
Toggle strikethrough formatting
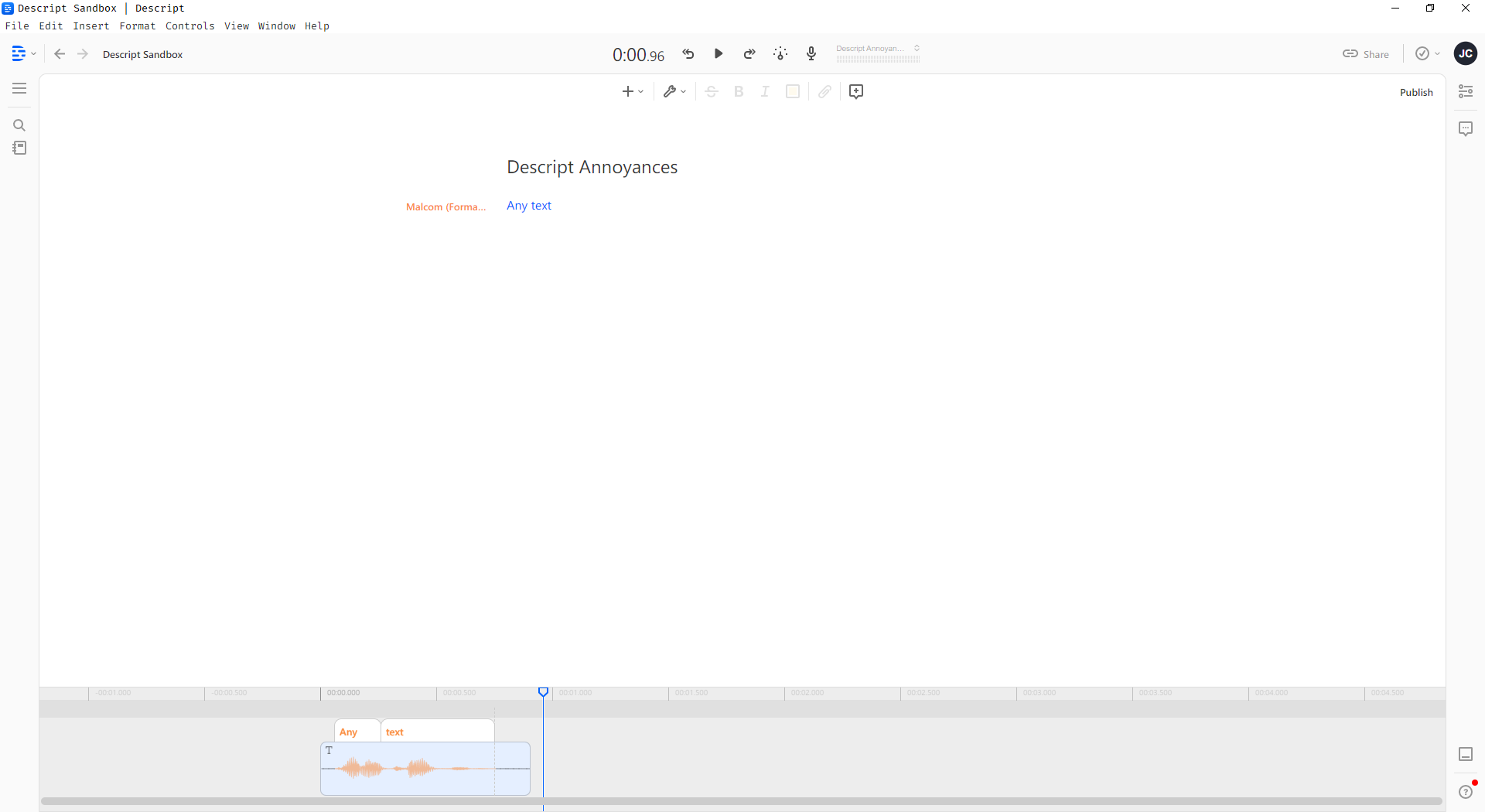pos(712,91)
